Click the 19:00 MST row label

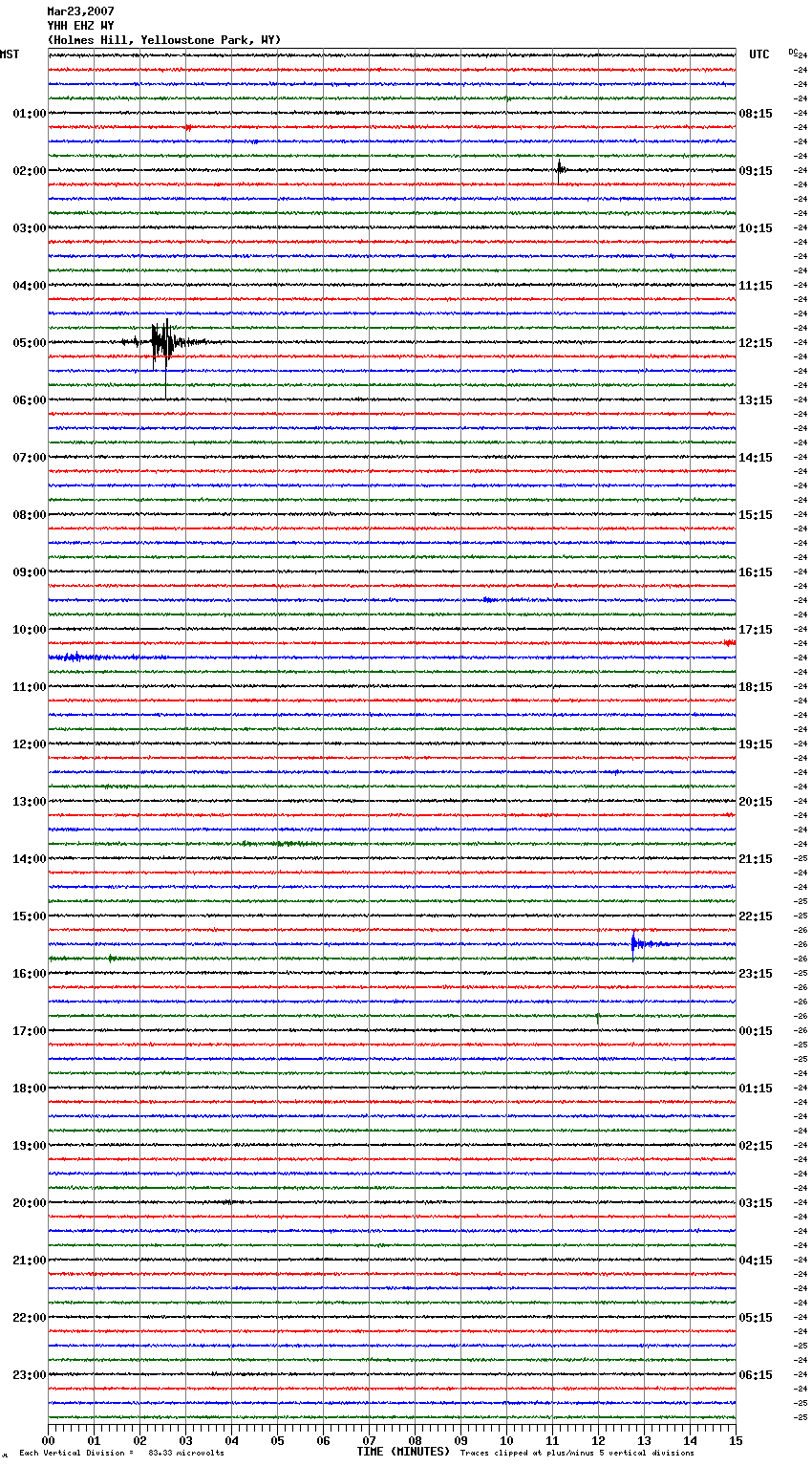click(x=30, y=1146)
